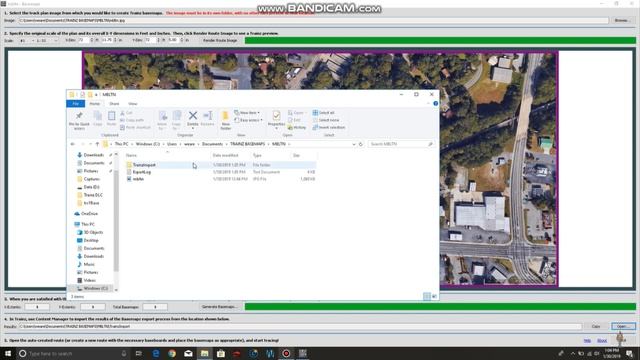Refresh the MBLTN folder view
The height and width of the screenshot is (360, 640).
(360, 144)
